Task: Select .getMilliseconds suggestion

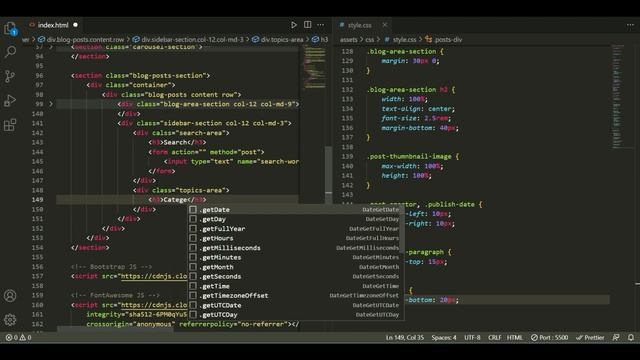Action: pos(296,248)
